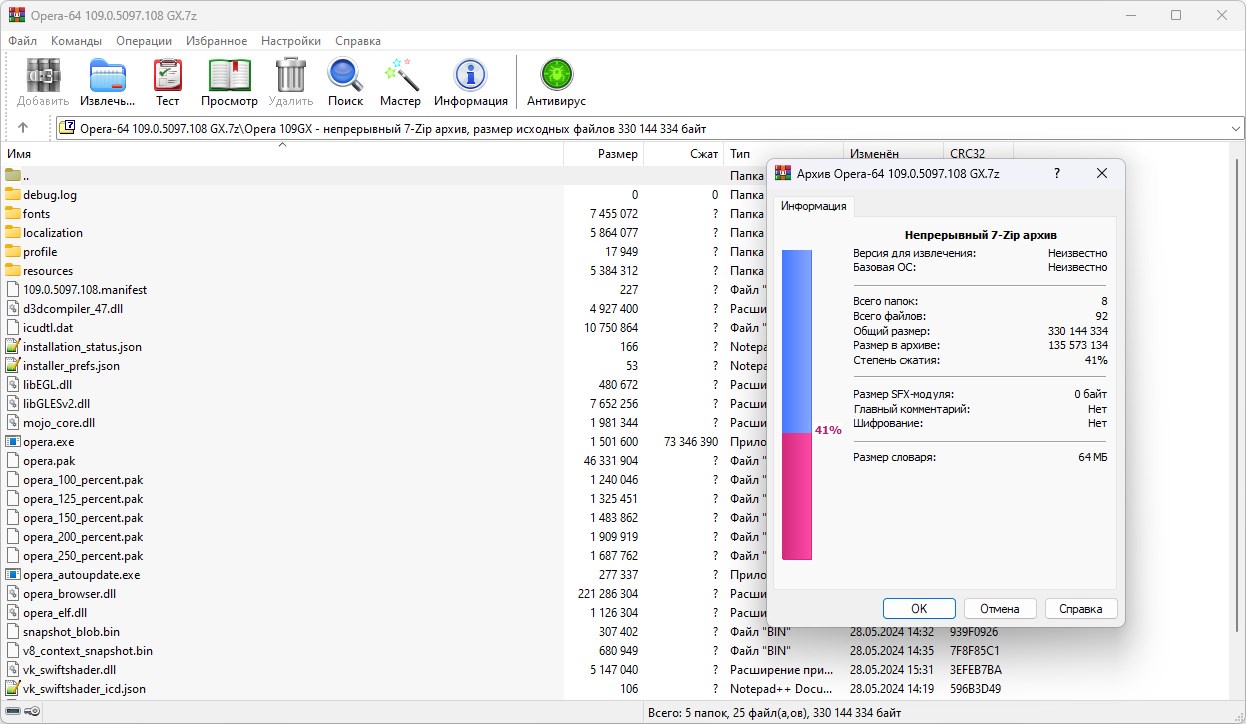The width and height of the screenshot is (1246, 724).
Task: Open the Просмотр viewer tool
Action: (x=229, y=76)
